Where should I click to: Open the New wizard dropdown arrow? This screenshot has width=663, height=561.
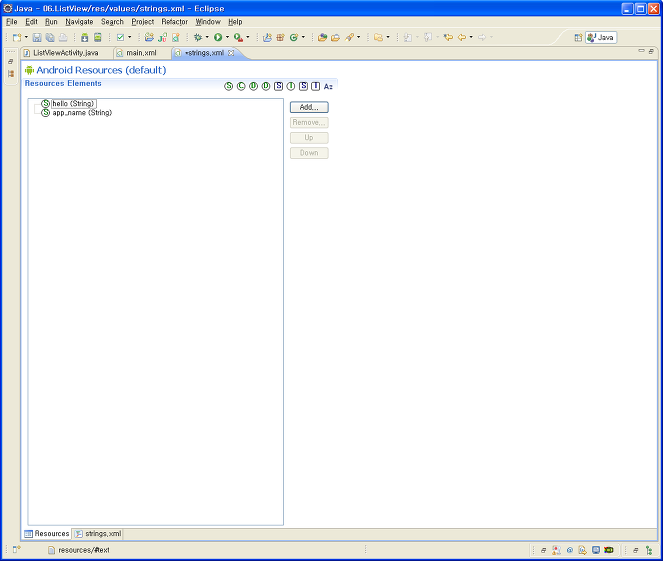[x=26, y=37]
